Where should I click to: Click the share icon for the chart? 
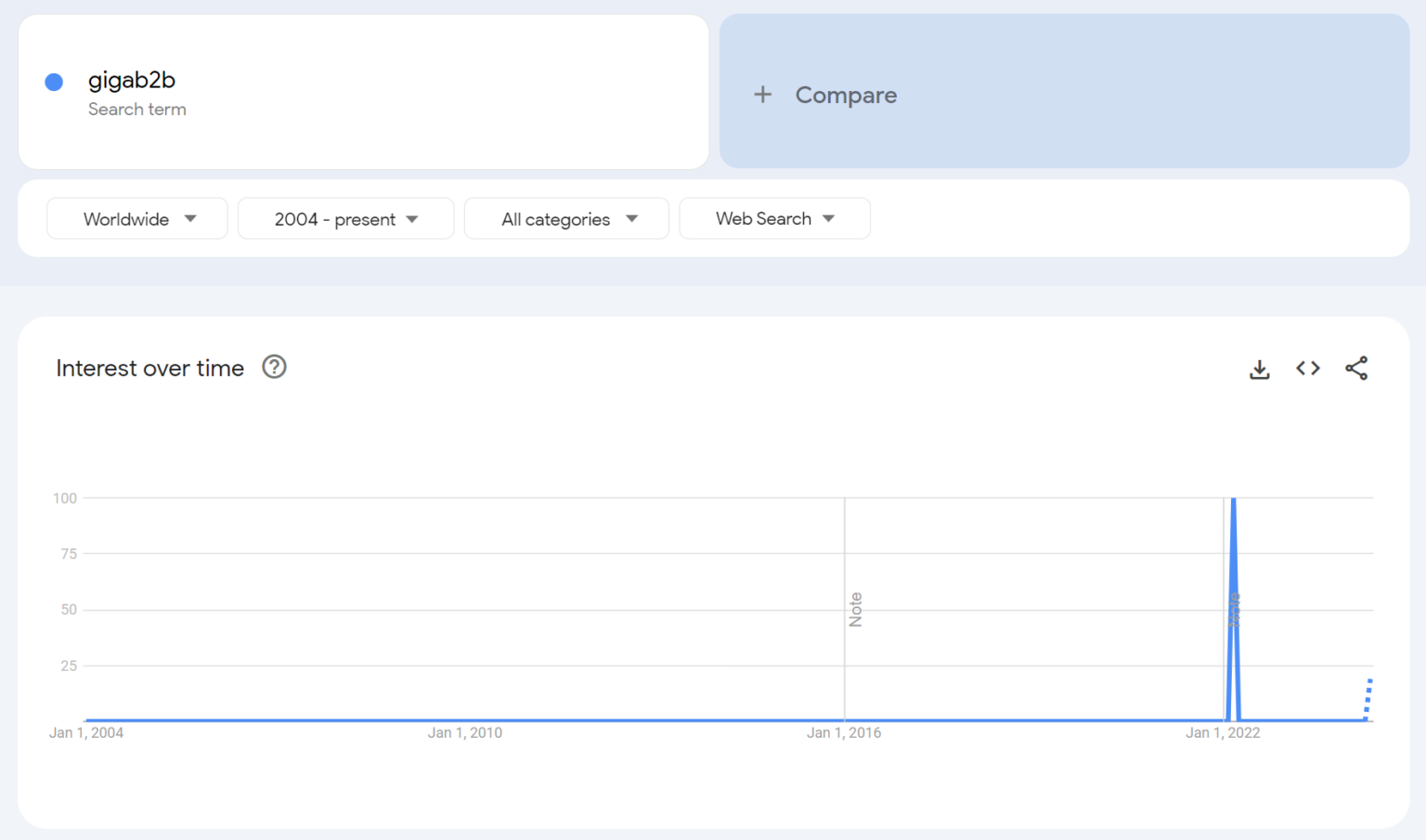click(1356, 368)
